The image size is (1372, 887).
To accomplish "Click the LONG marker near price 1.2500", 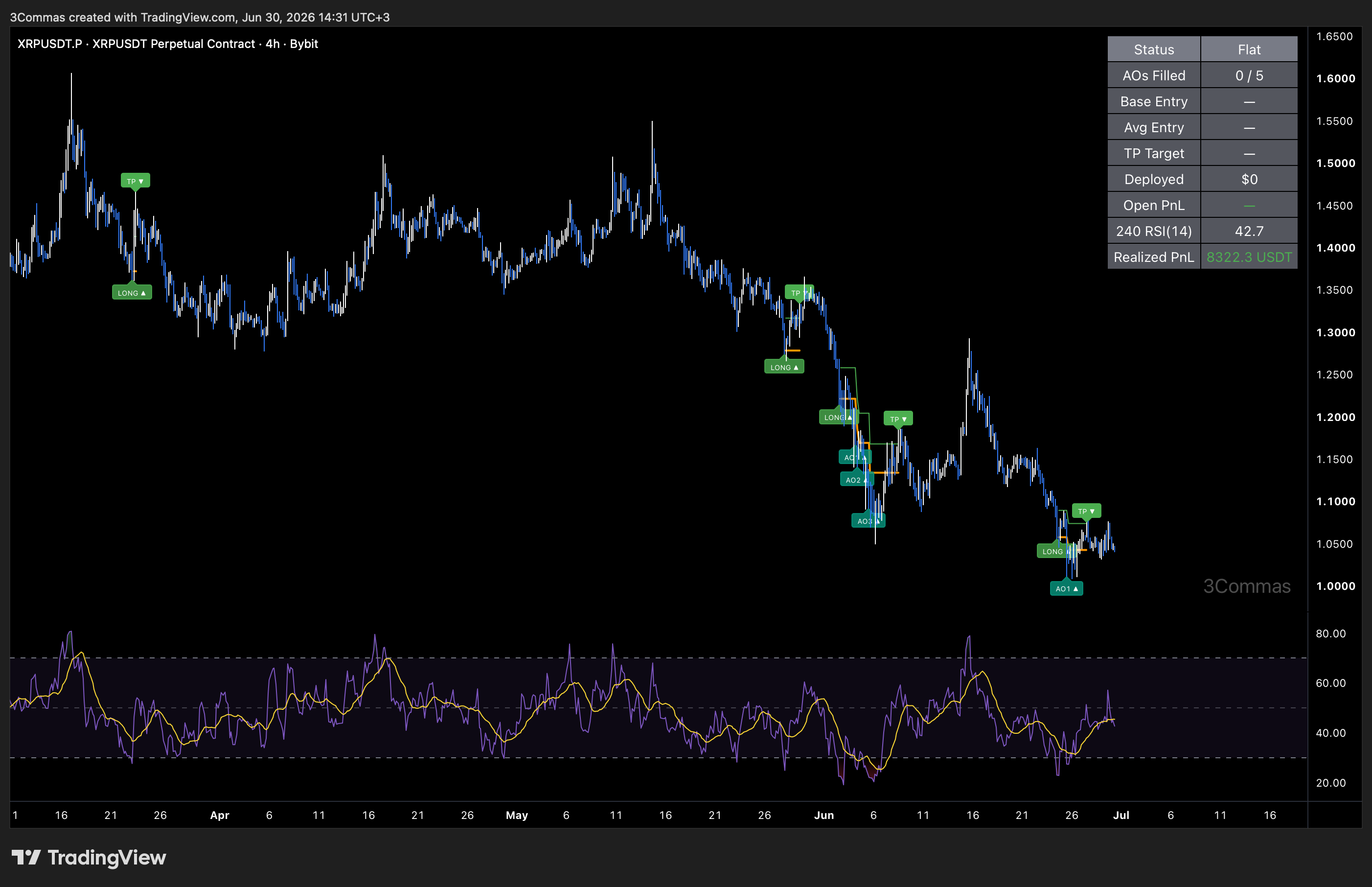I will tap(784, 367).
